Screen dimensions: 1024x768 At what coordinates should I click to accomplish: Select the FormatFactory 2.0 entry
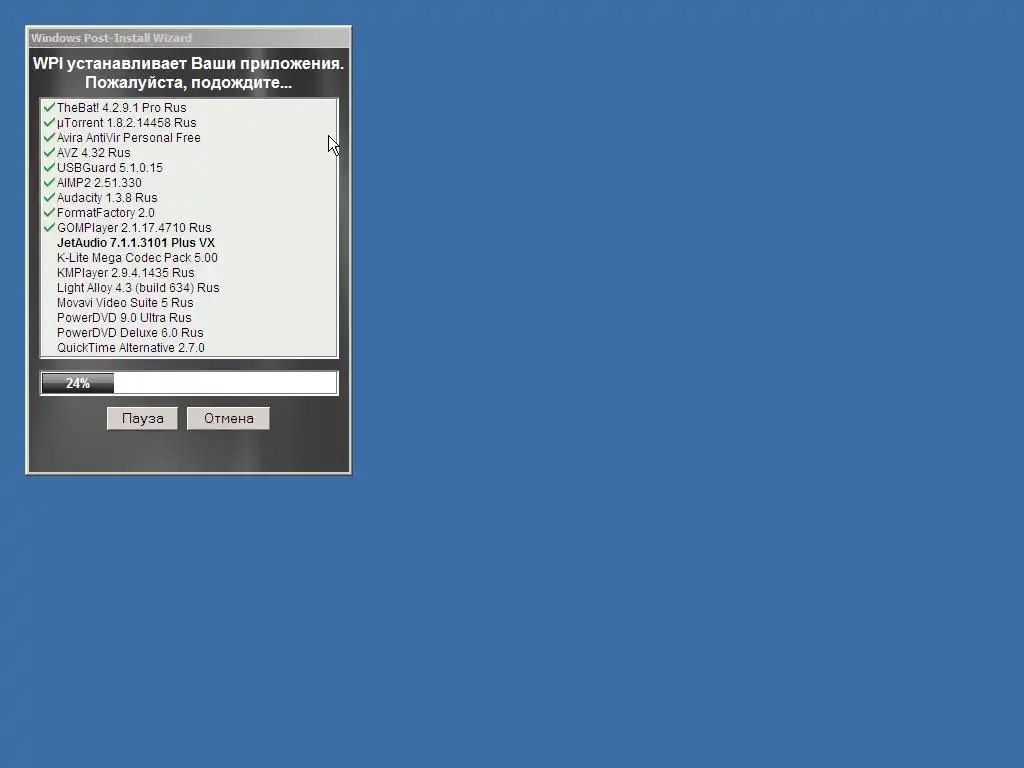[106, 213]
